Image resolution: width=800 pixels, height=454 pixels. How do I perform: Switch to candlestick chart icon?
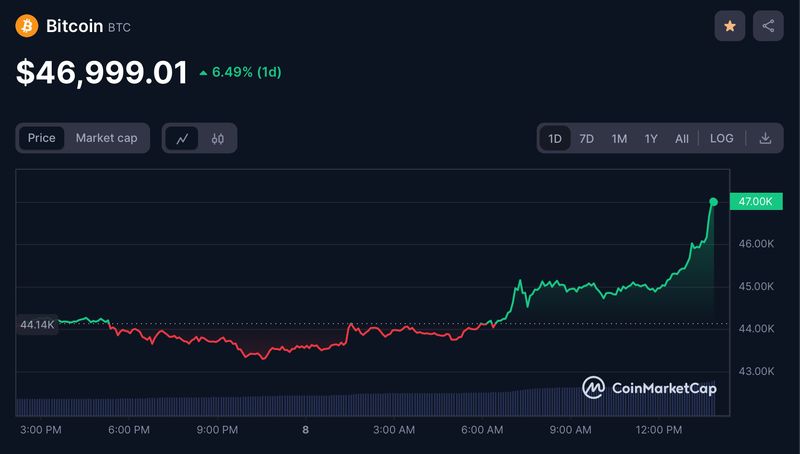click(x=218, y=138)
